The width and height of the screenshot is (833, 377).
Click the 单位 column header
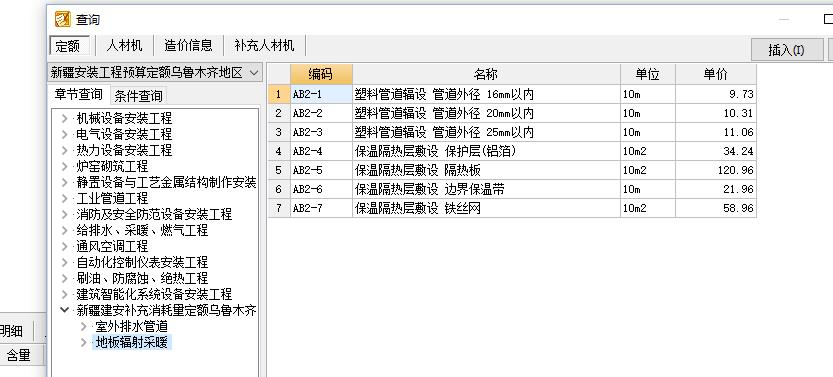pos(647,74)
